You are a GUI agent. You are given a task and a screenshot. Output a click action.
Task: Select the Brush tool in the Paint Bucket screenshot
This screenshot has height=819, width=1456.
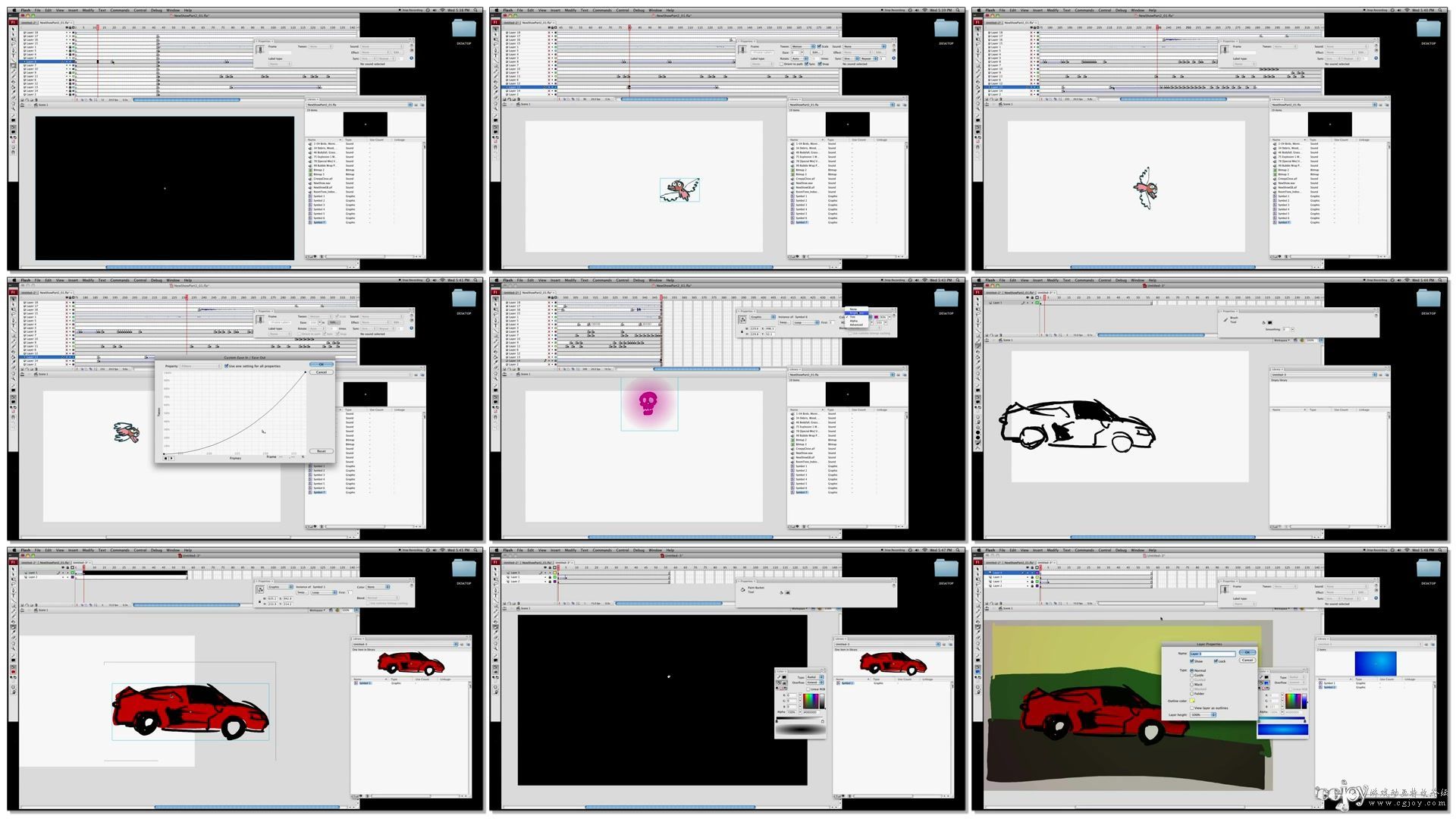click(x=495, y=617)
